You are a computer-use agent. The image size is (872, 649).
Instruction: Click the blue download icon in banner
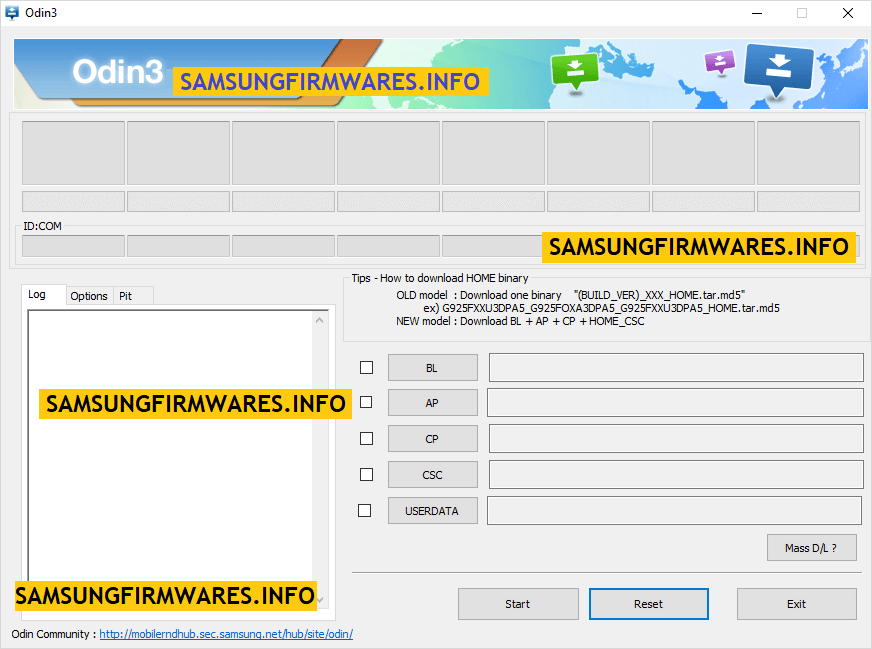pos(777,69)
